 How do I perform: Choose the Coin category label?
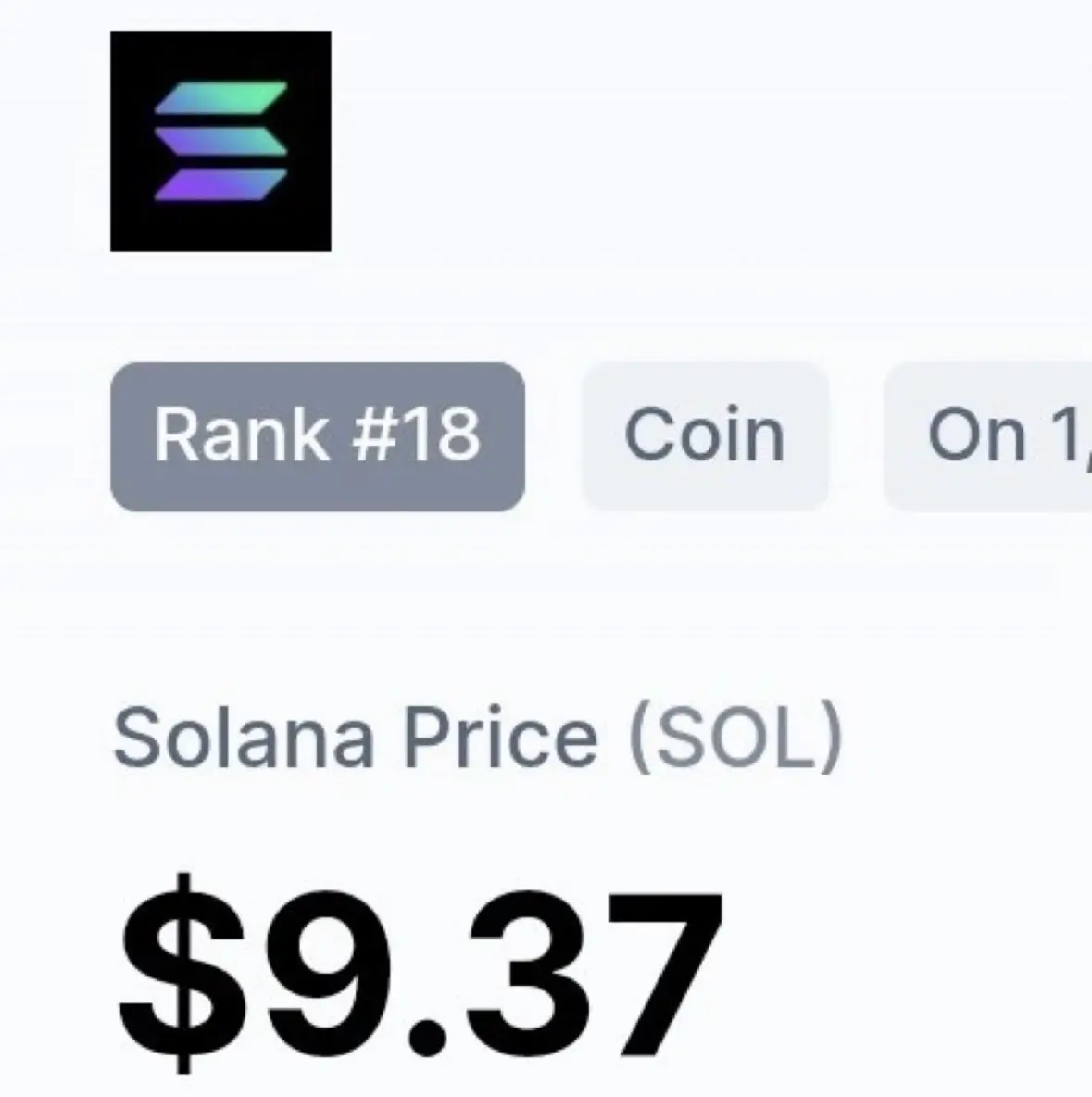(704, 435)
